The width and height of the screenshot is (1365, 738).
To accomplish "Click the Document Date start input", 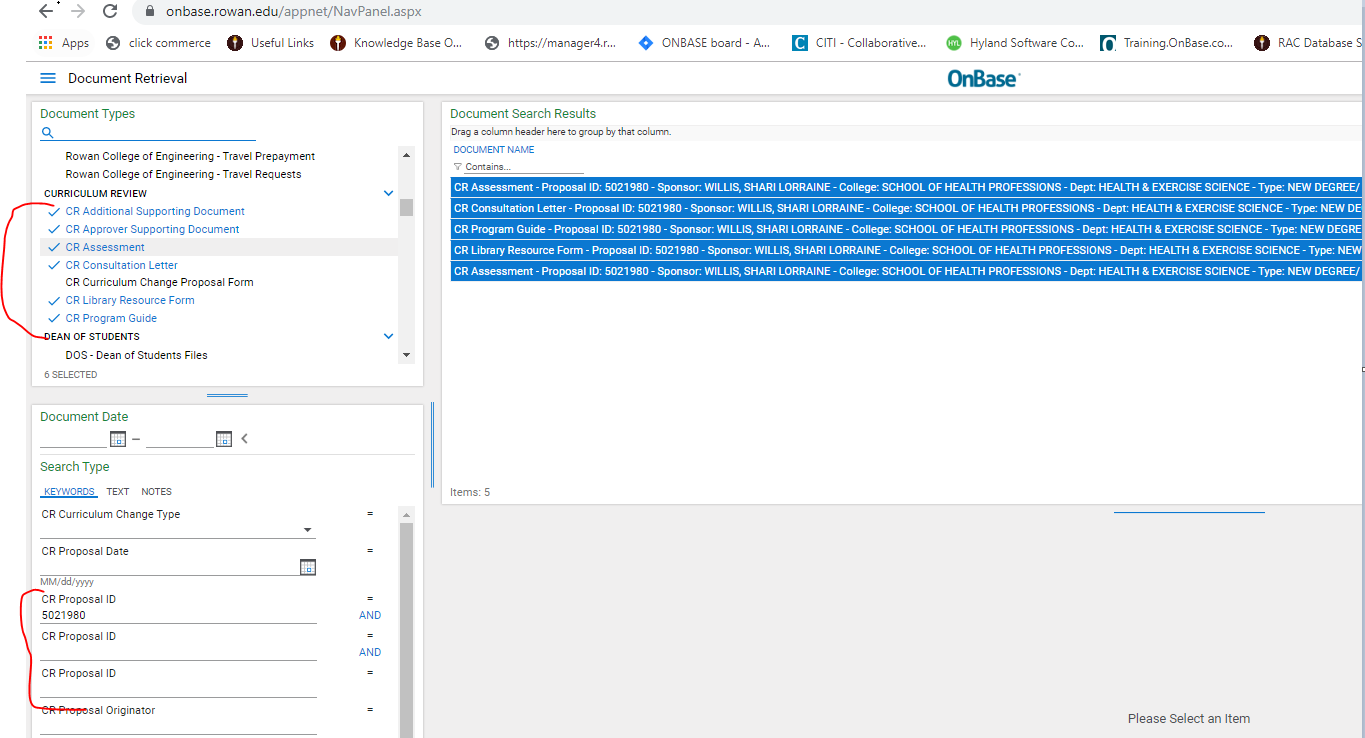I will [x=73, y=439].
